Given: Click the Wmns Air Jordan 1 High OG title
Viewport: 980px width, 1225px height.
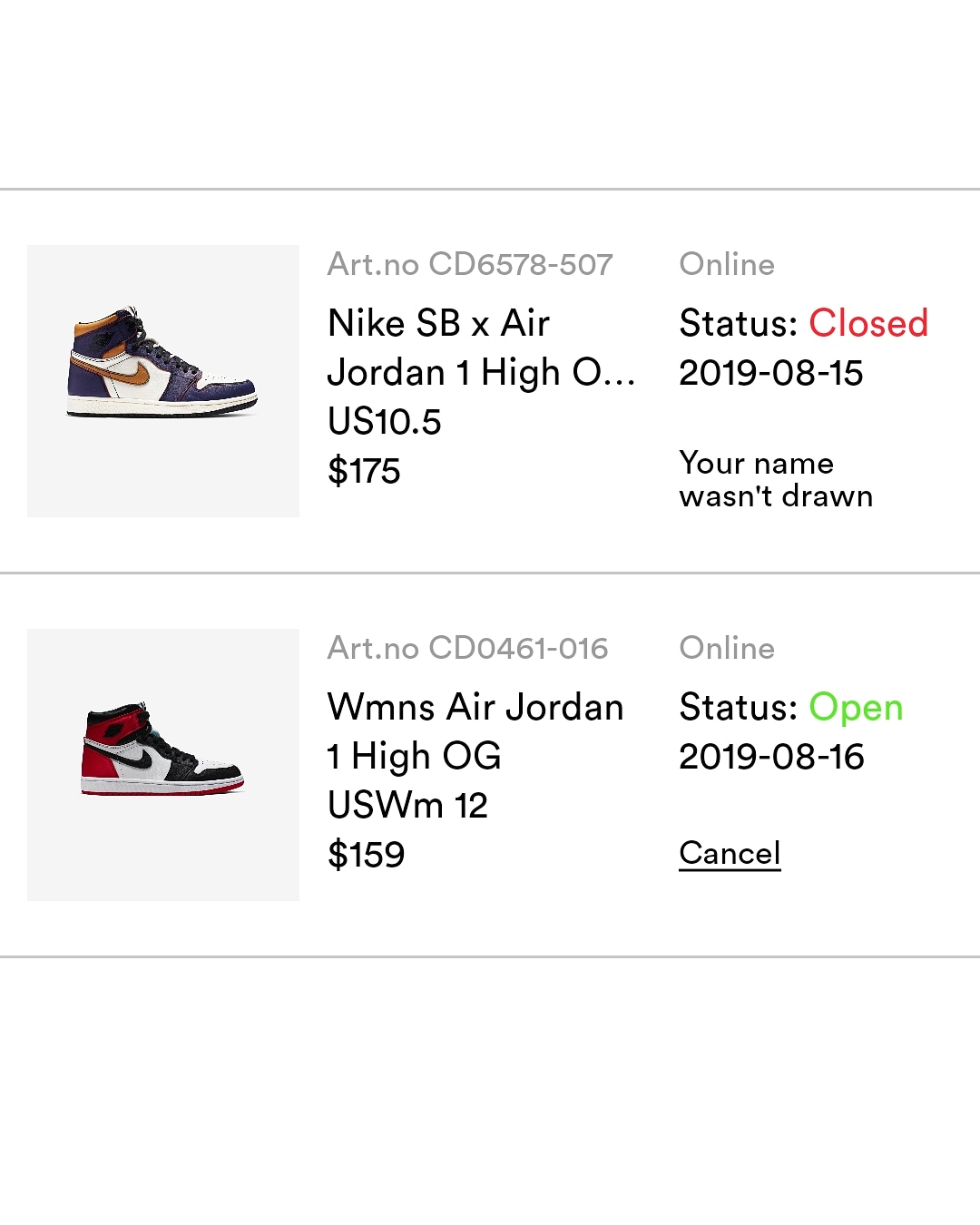Looking at the screenshot, I should [475, 731].
